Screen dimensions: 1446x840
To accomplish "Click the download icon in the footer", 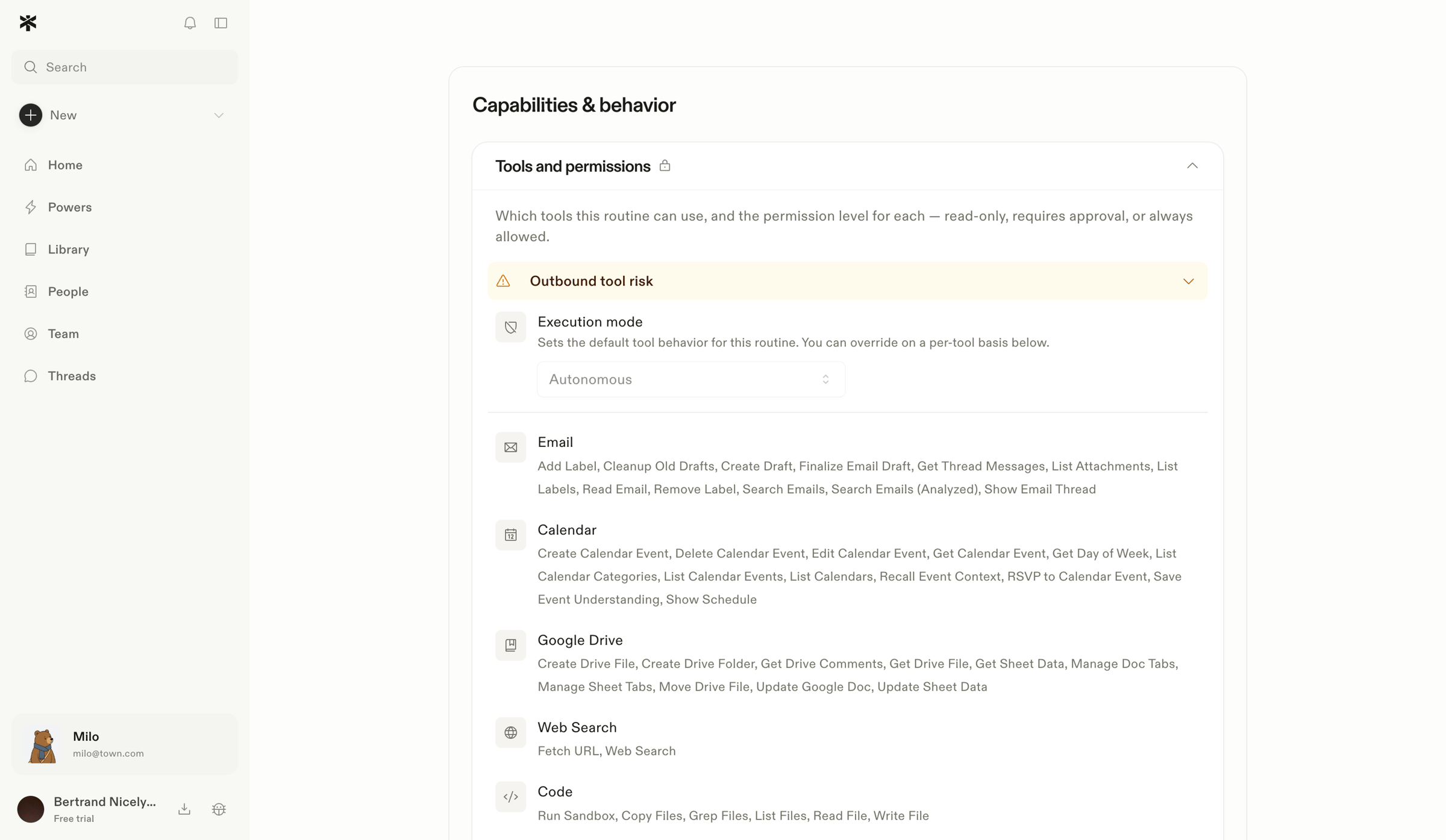I will coord(184,809).
